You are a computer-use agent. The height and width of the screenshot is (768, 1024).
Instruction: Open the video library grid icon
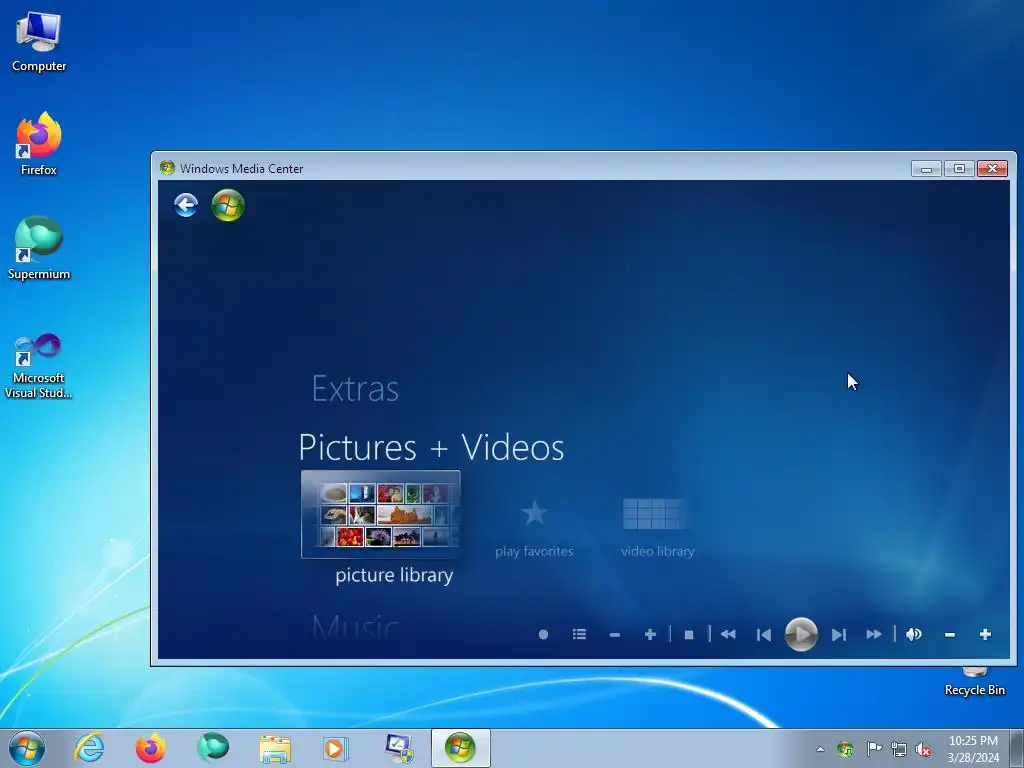pos(655,514)
